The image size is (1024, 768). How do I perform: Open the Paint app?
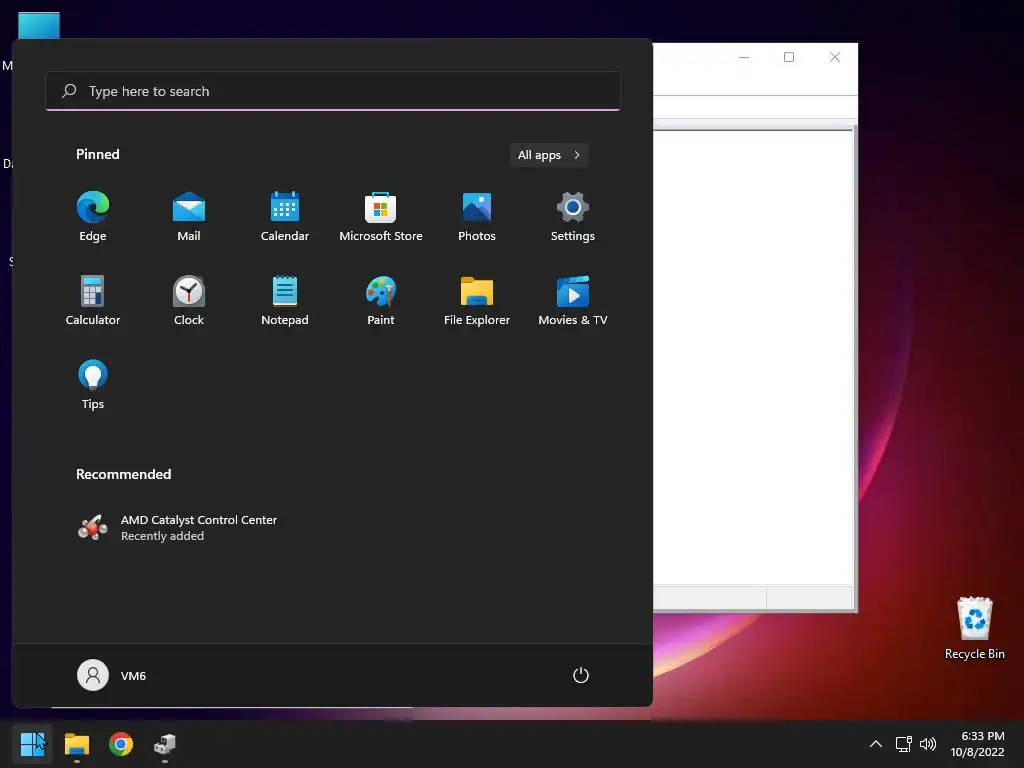point(381,300)
